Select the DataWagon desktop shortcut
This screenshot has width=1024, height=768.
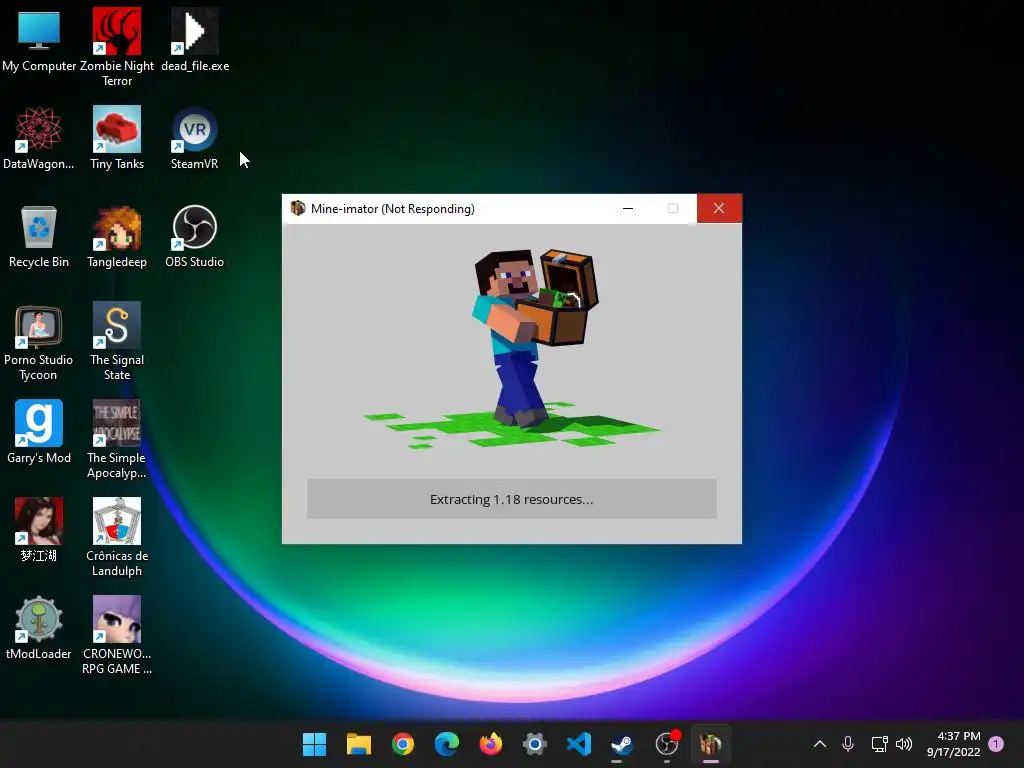click(x=39, y=138)
